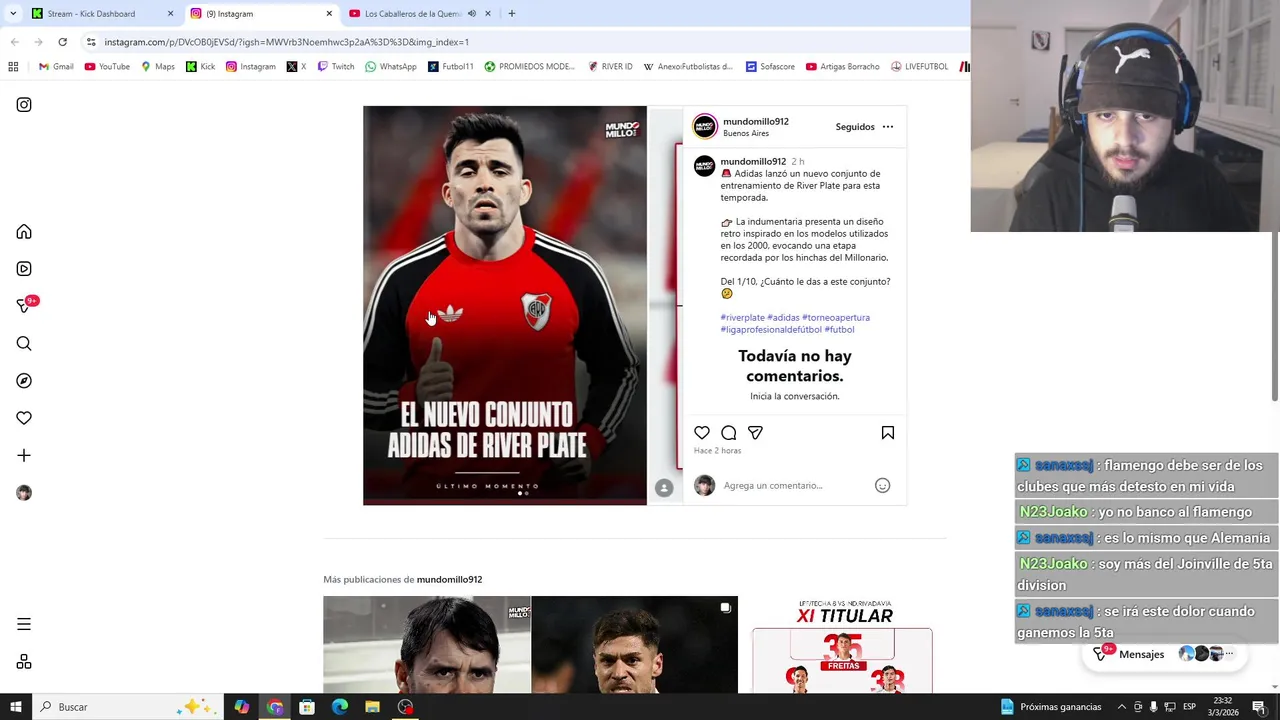Open WhatsApp bookmark
The image size is (1280, 720).
(x=391, y=67)
